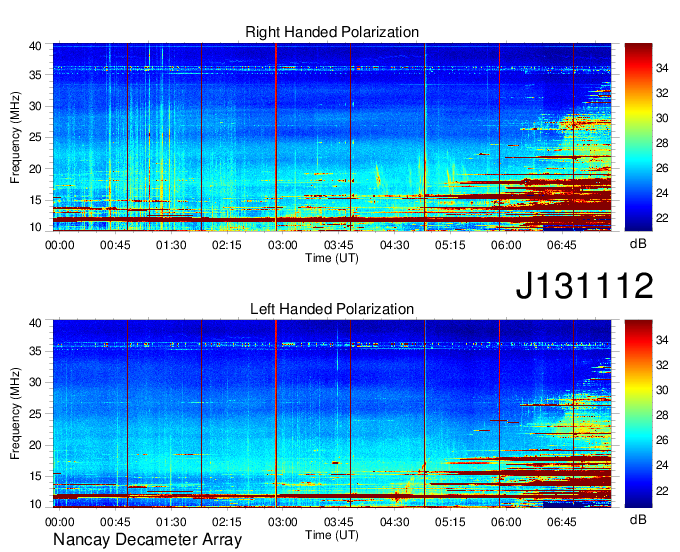This screenshot has height=552, width=680.
Task: Click the left-handed polarization spectrogram image
Action: click(x=332, y=414)
